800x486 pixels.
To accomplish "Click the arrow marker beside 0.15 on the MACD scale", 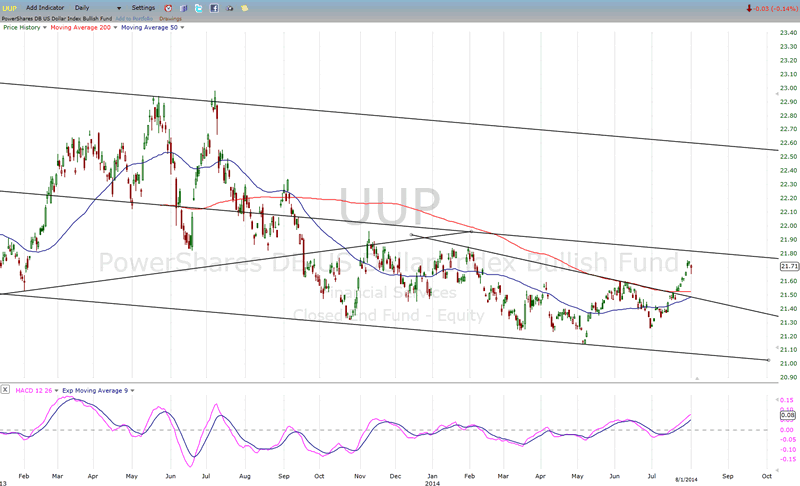I will click(777, 400).
